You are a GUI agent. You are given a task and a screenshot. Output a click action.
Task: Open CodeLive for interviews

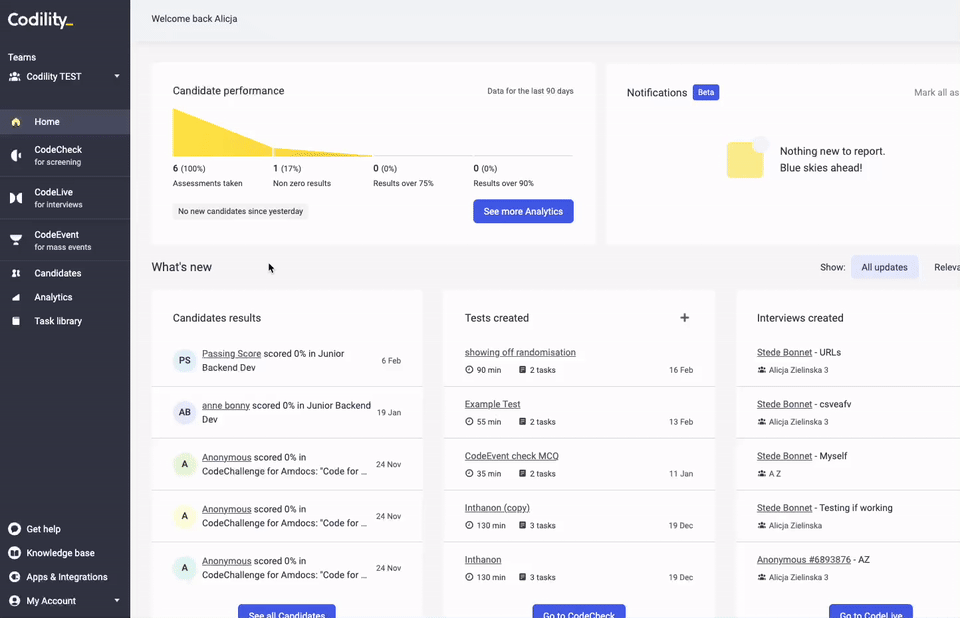pos(65,198)
